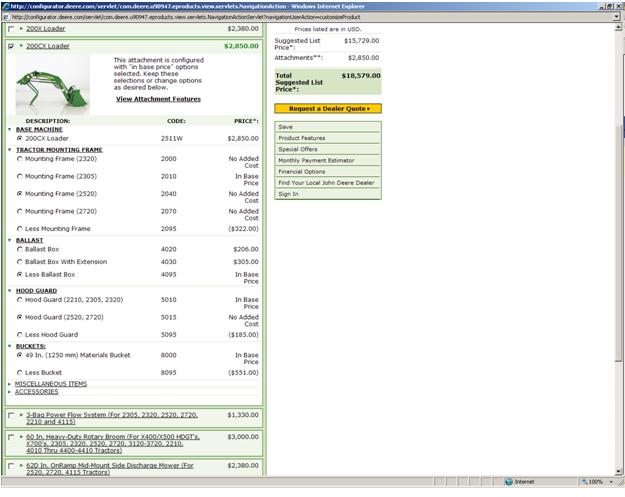Click the $305.00 Ballast Box Extension price
625x497 pixels.
pos(246,262)
